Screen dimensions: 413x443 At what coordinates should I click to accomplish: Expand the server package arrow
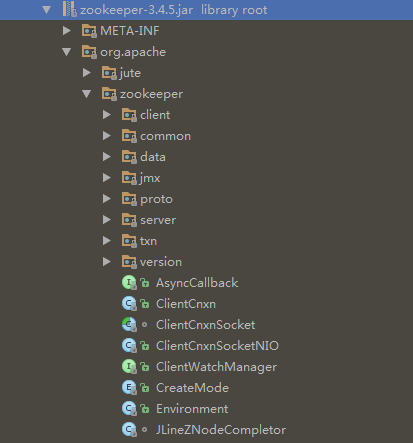(107, 220)
